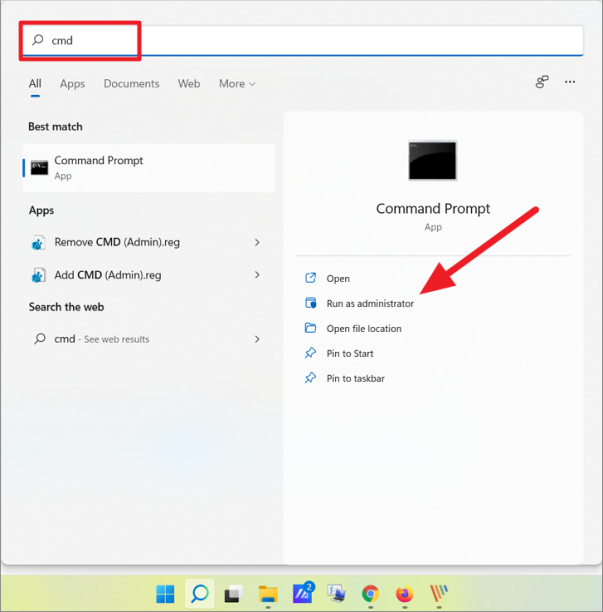
Task: Open the Command Prompt best match result
Action: [149, 168]
